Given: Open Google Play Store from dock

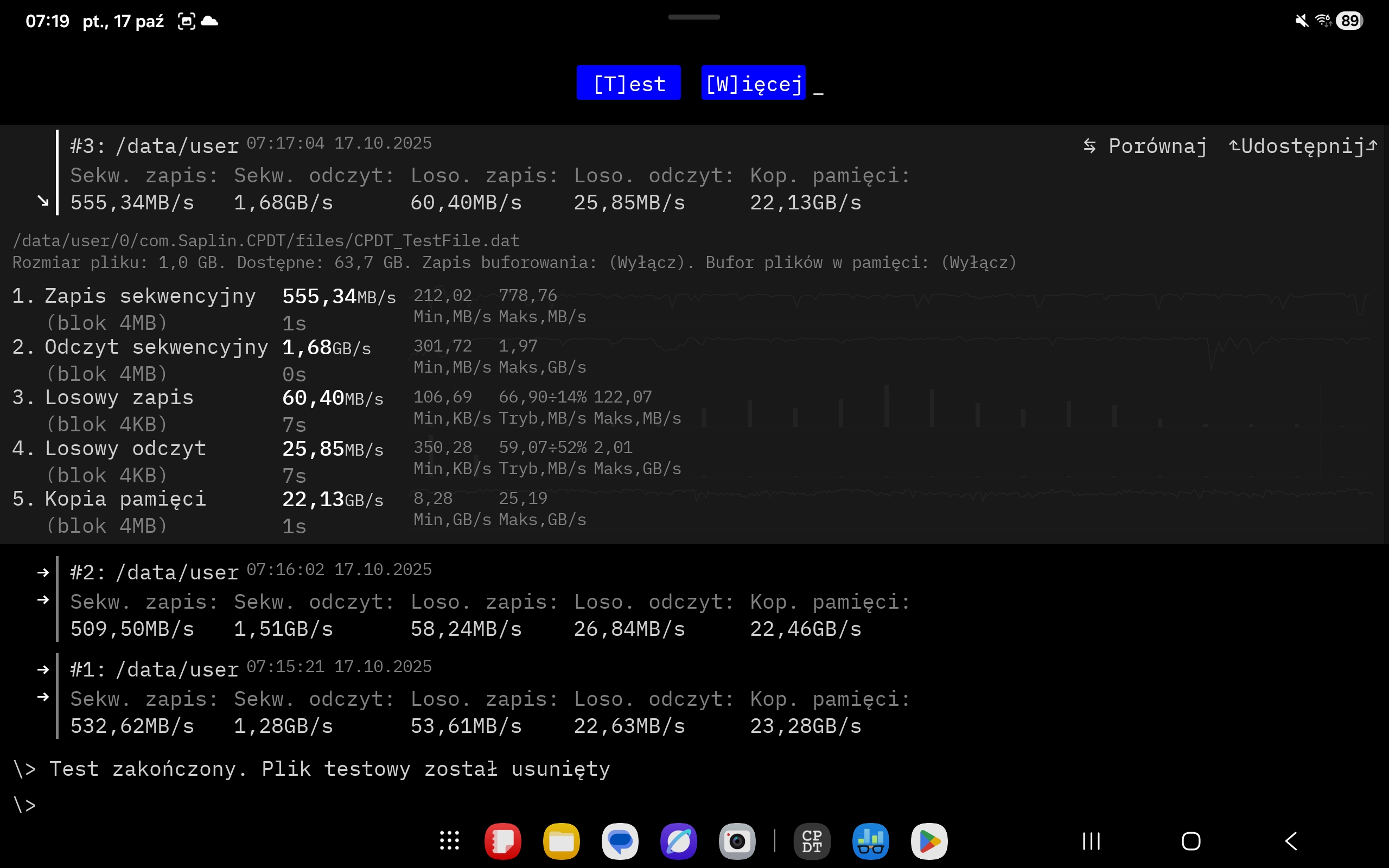Looking at the screenshot, I should coord(929,841).
